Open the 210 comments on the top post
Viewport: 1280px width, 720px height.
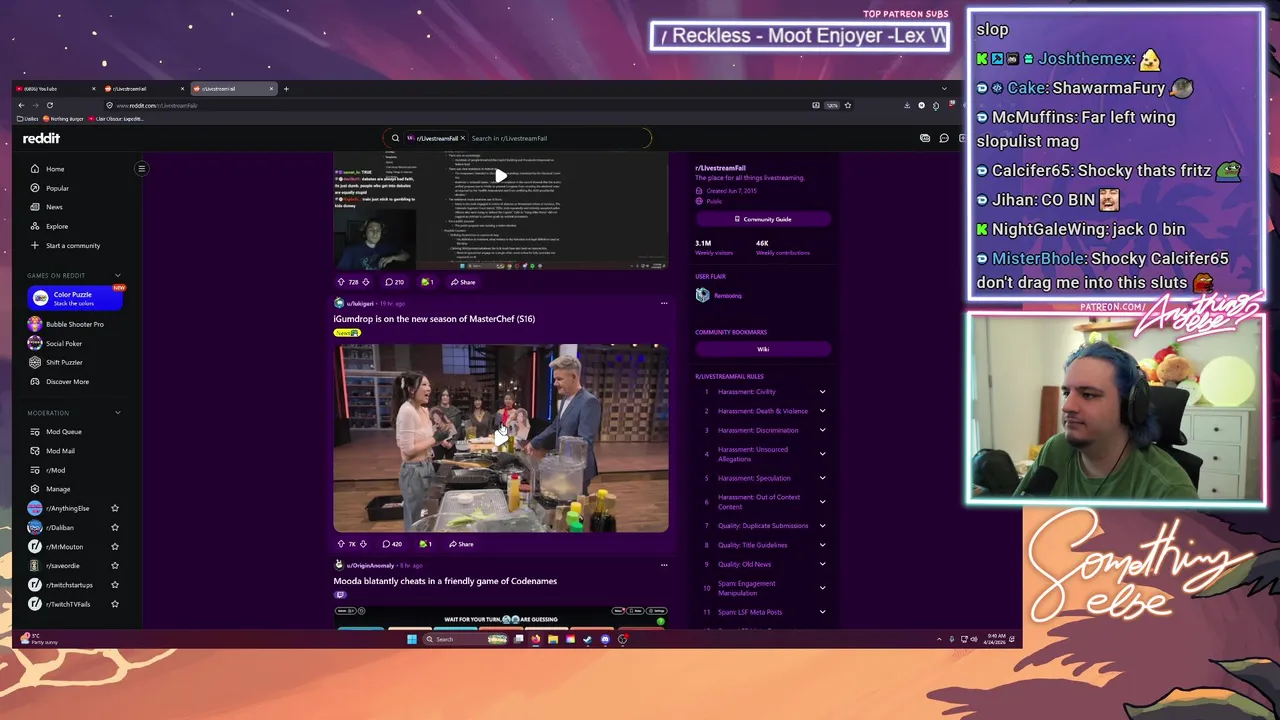[x=395, y=282]
